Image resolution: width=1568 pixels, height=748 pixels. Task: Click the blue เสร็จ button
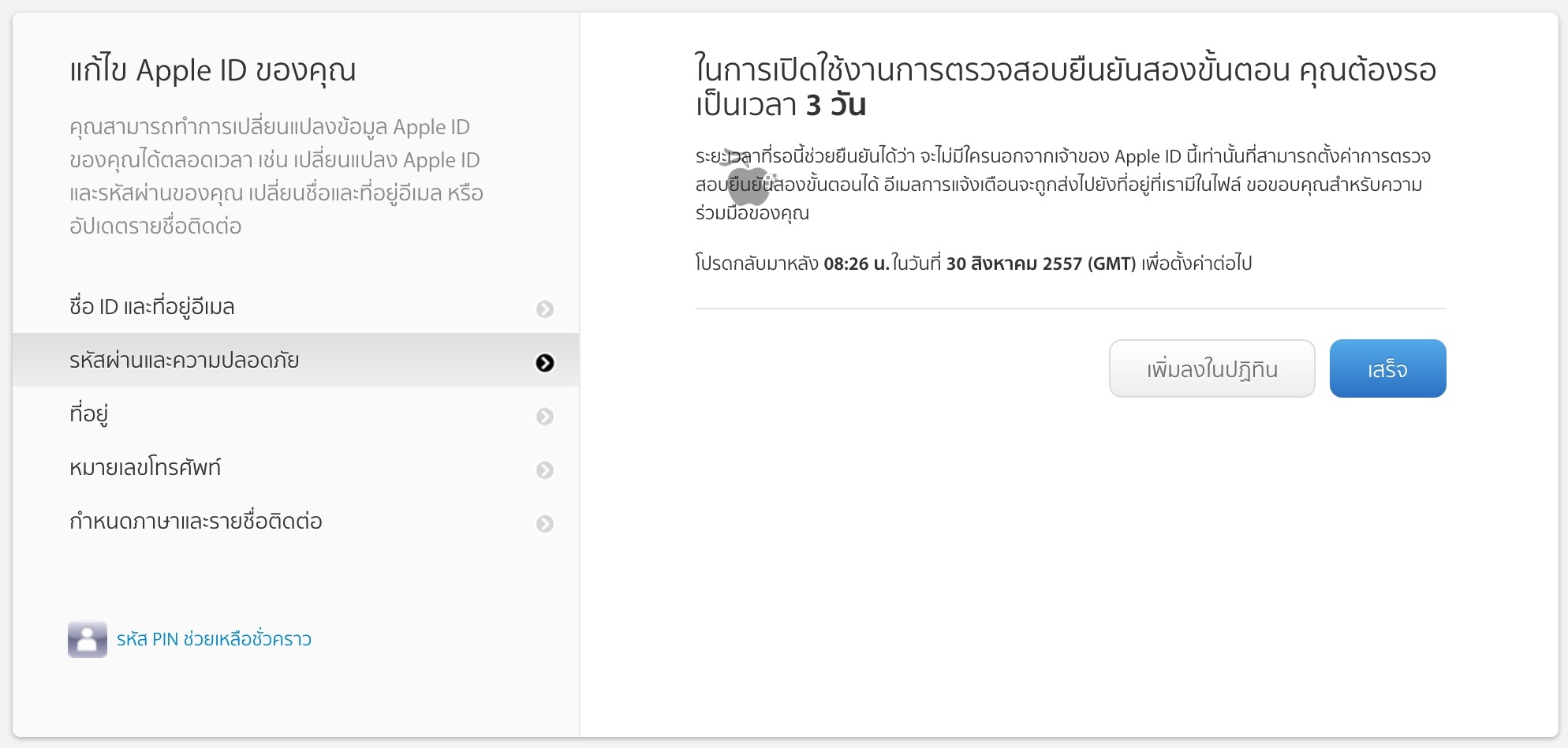(x=1387, y=368)
